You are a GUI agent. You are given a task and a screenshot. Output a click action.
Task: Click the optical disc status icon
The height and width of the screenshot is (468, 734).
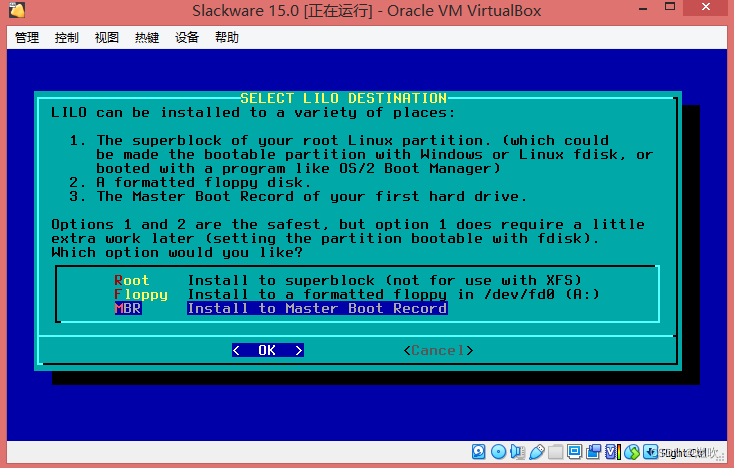(x=499, y=452)
